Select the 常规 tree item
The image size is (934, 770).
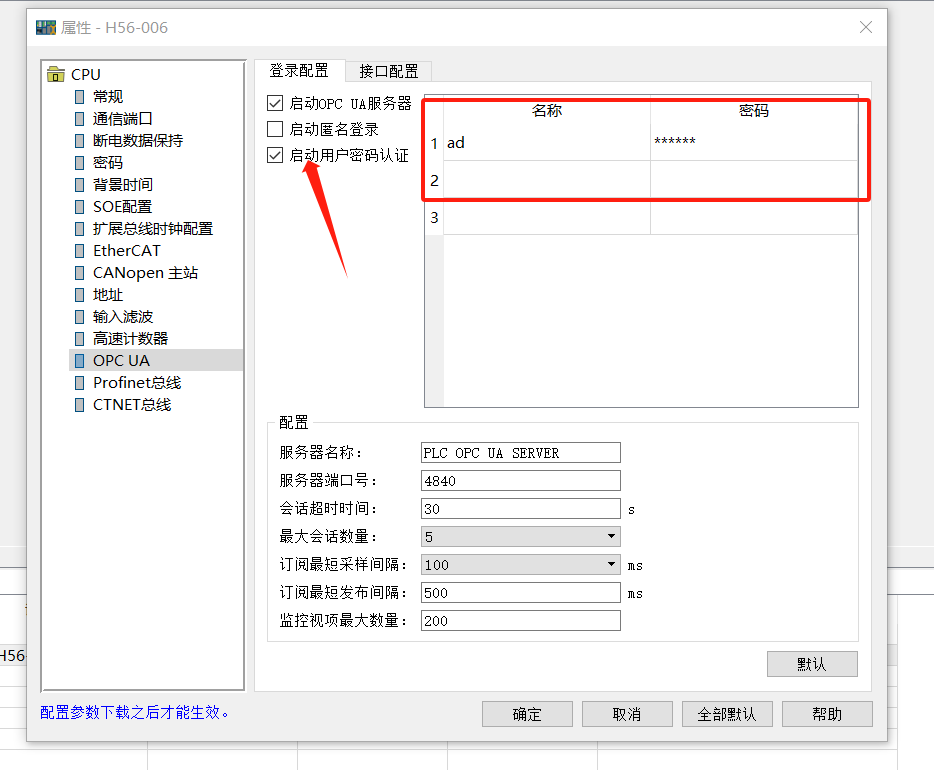pos(108,96)
